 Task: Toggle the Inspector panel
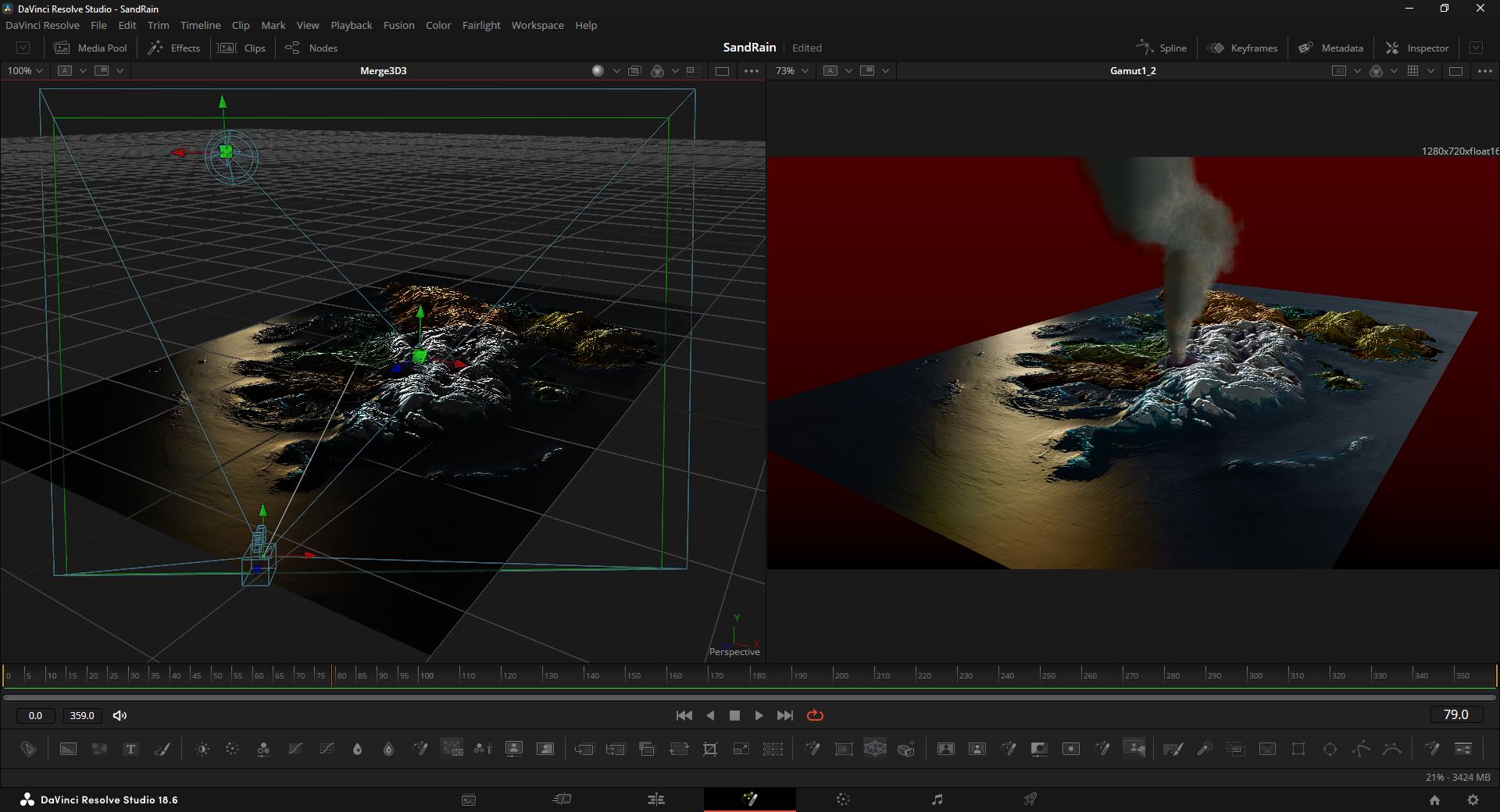pyautogui.click(x=1417, y=48)
